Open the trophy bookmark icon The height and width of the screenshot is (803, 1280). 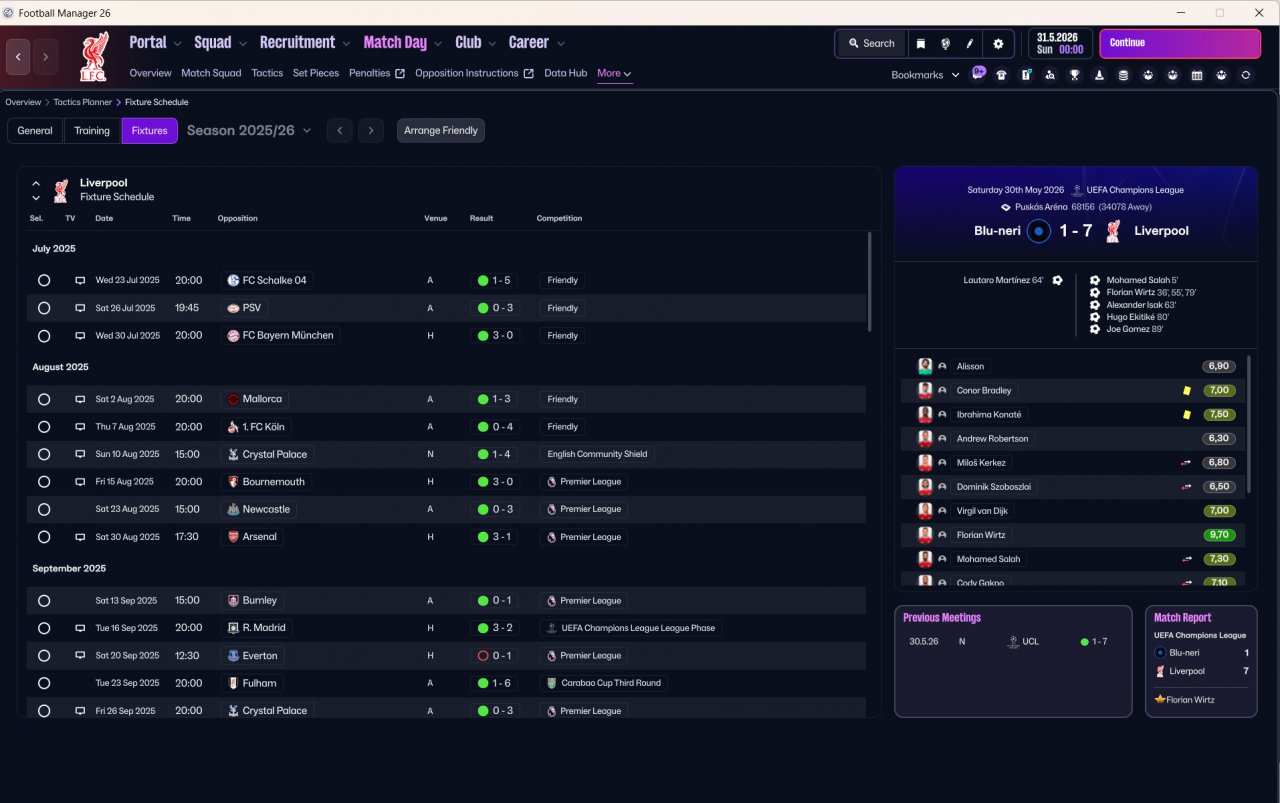coord(1075,75)
